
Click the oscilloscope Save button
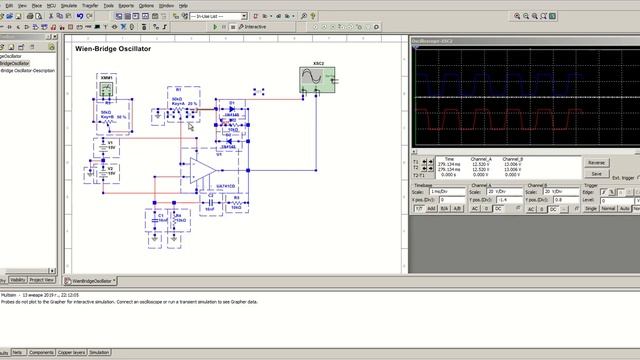596,173
